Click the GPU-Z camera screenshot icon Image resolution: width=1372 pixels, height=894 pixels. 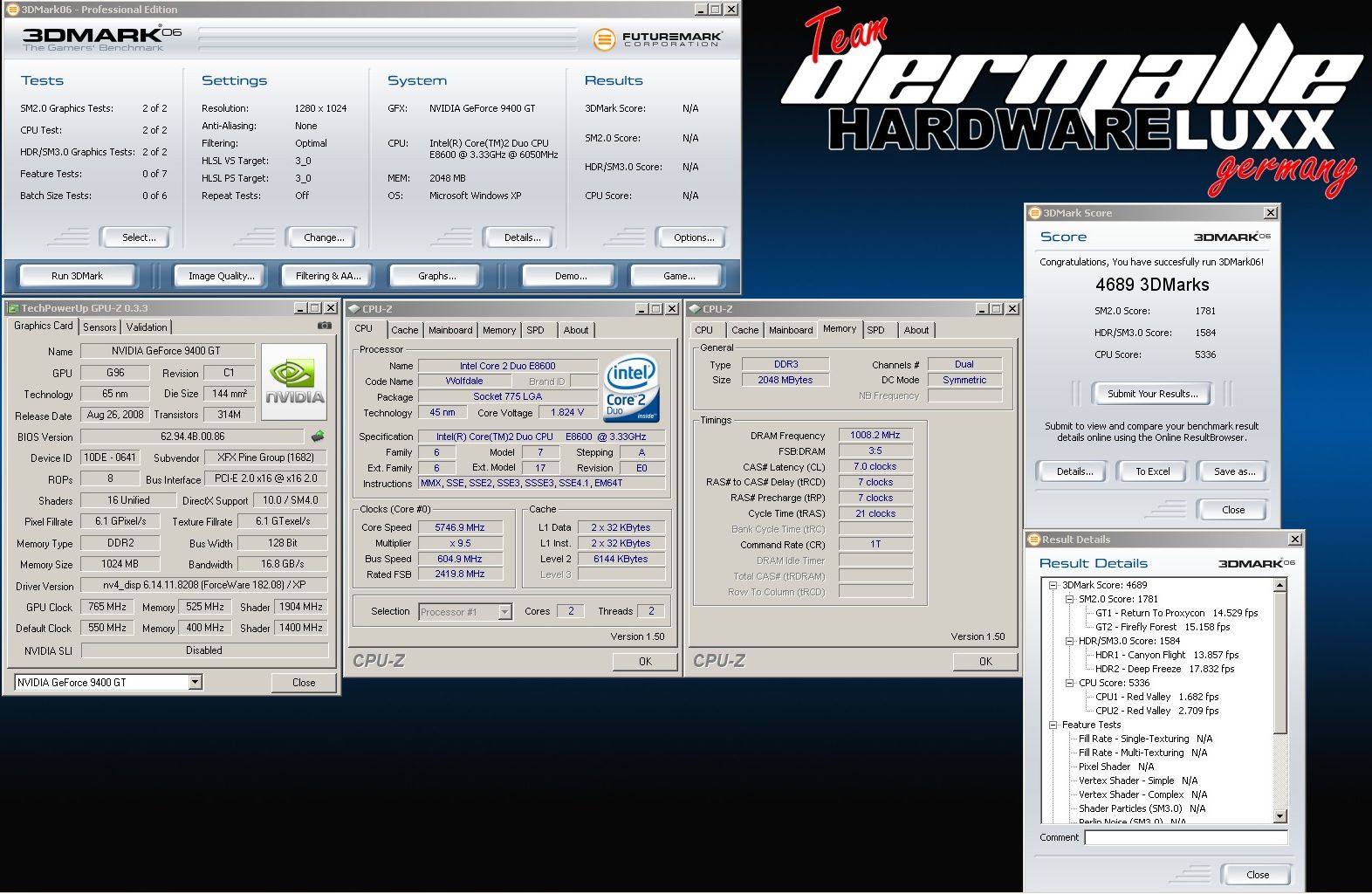coord(325,326)
